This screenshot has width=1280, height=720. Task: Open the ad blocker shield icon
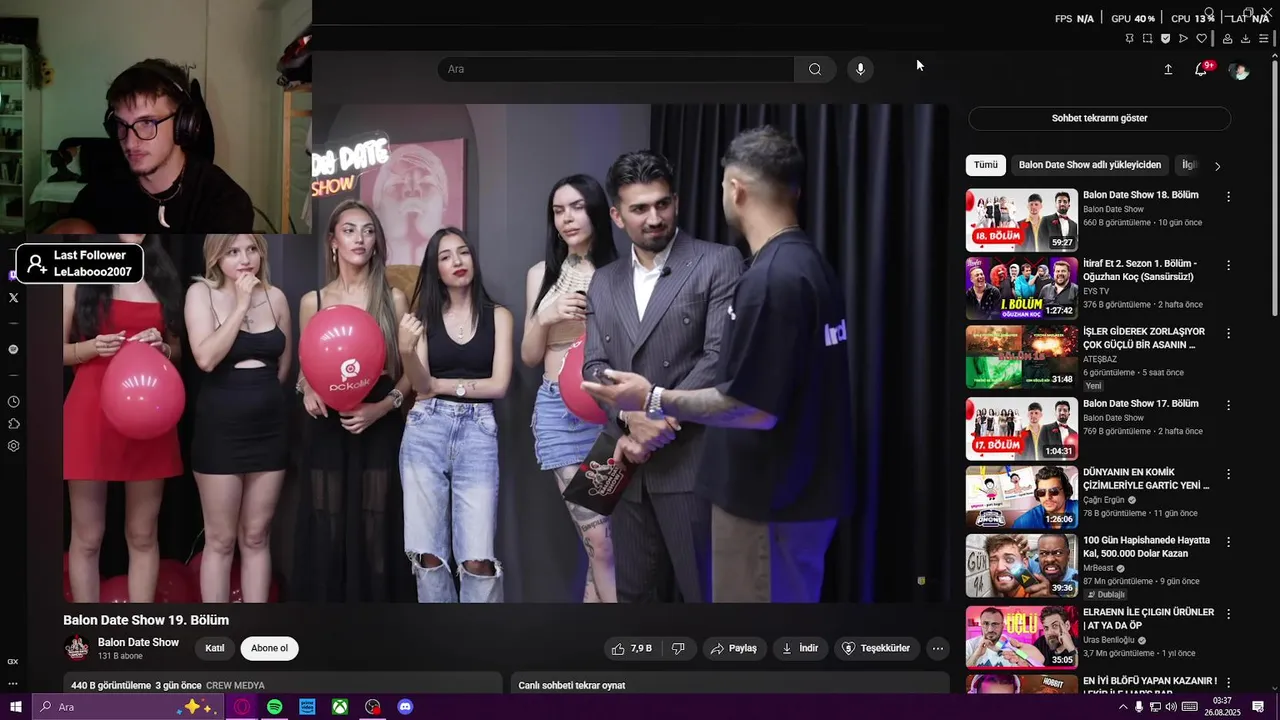[1165, 39]
